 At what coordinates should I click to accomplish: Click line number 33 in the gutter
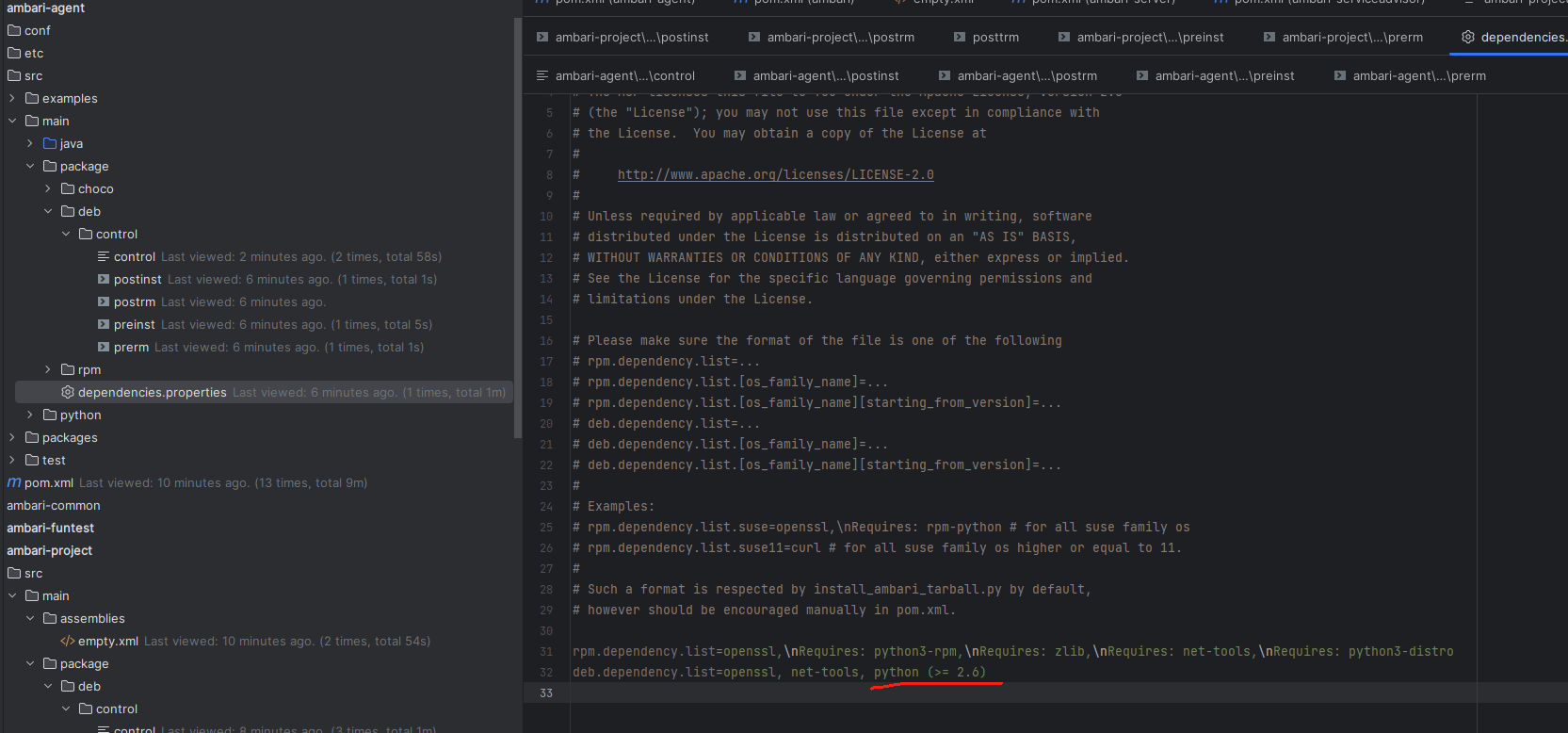pyautogui.click(x=546, y=692)
